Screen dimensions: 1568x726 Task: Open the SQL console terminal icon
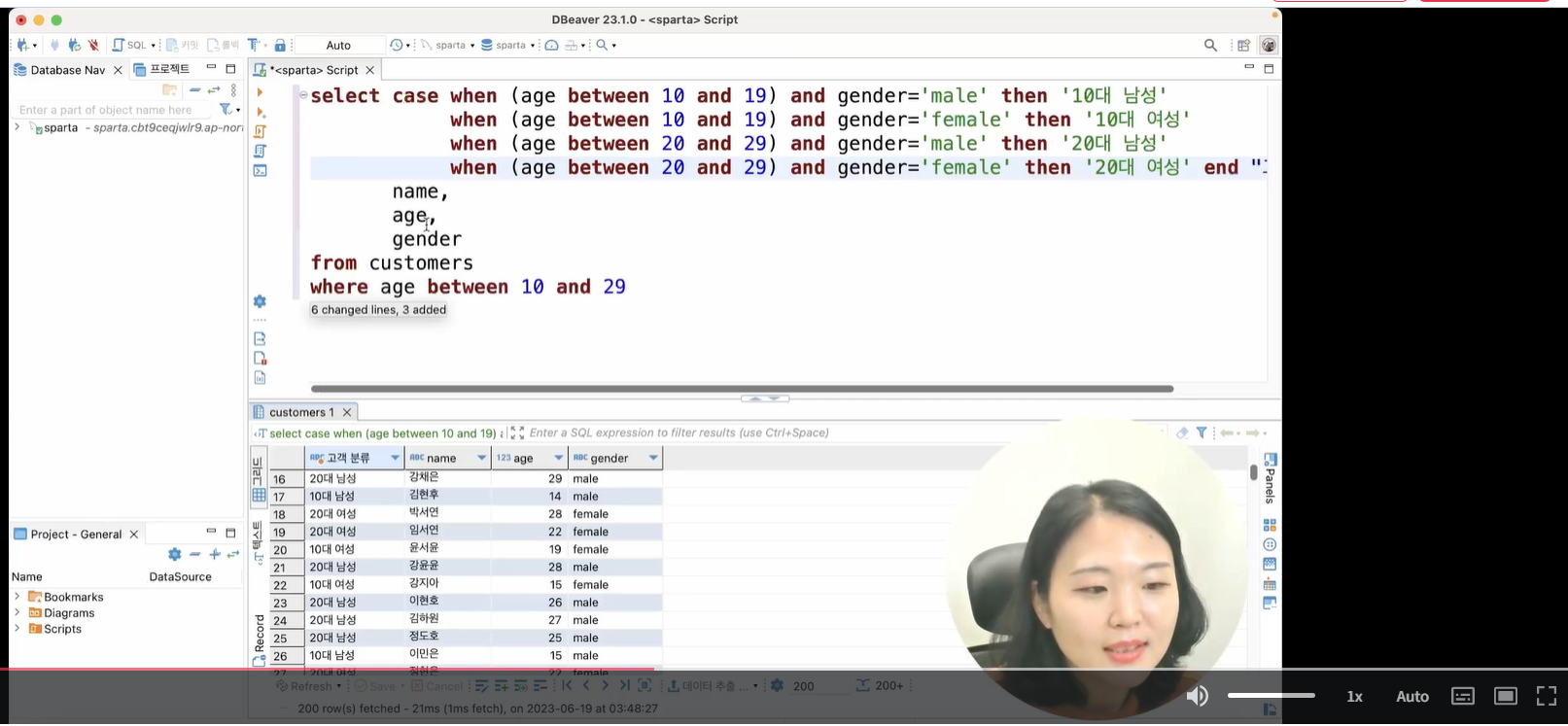pos(260,170)
